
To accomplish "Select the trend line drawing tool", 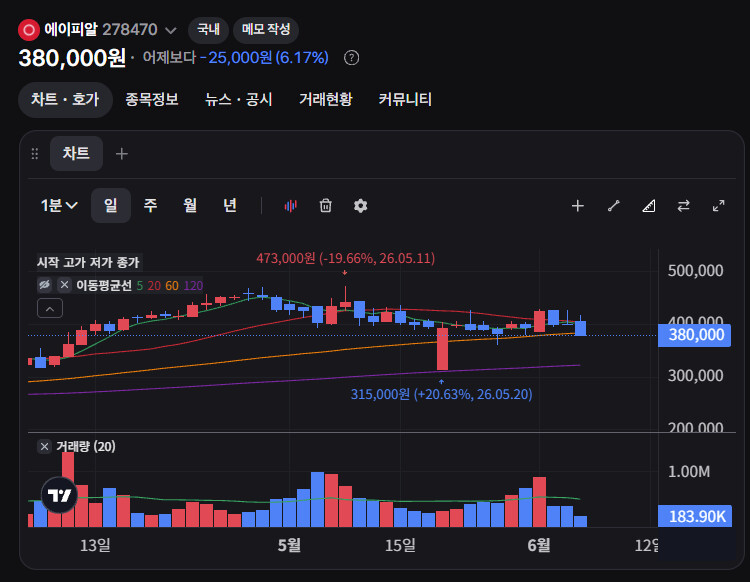I will point(613,206).
